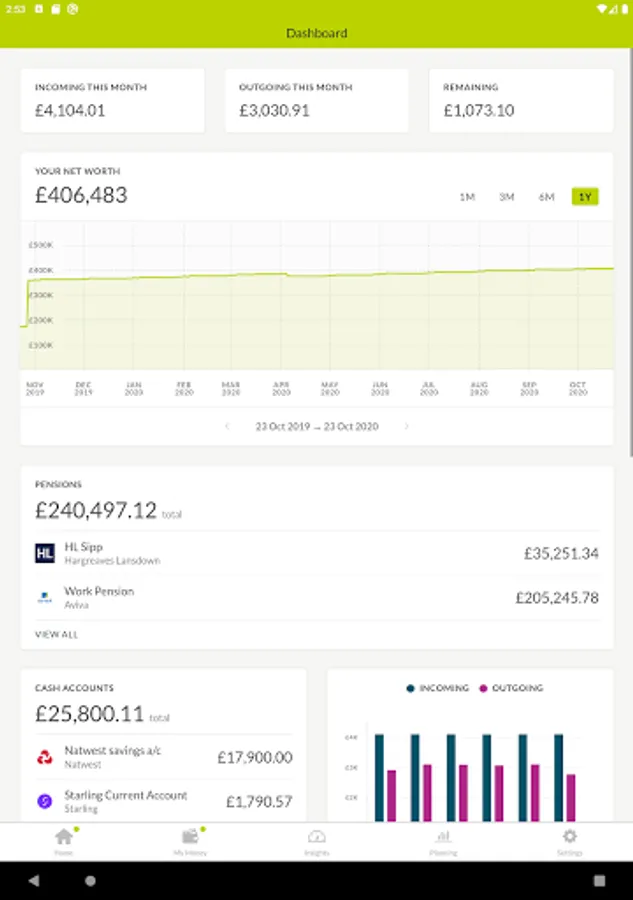Toggle the Incoming legend color dot
The width and height of the screenshot is (633, 900).
(x=411, y=688)
